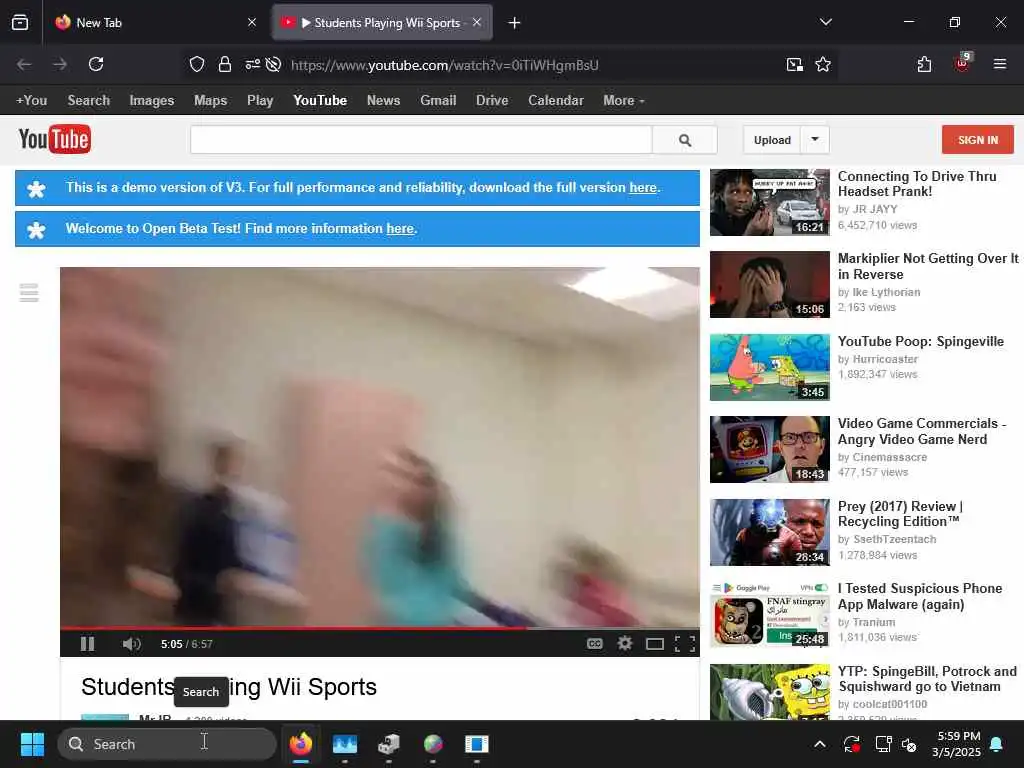The height and width of the screenshot is (768, 1024).
Task: Click Firefox icon in taskbar
Action: [x=300, y=744]
